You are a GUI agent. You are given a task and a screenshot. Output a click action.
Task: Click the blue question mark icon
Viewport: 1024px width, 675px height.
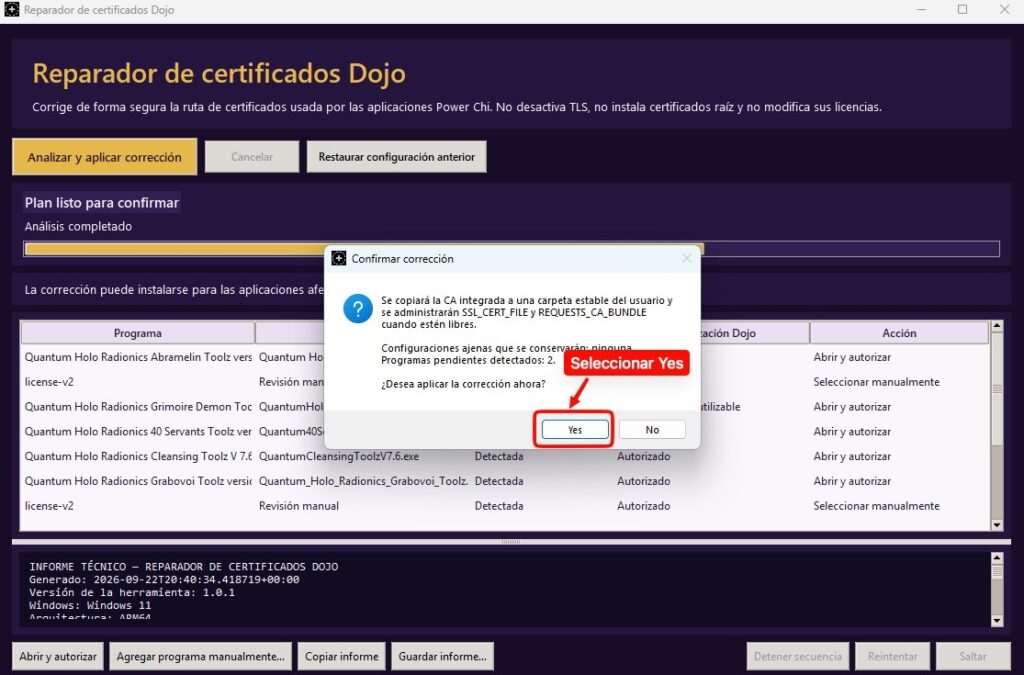(358, 309)
